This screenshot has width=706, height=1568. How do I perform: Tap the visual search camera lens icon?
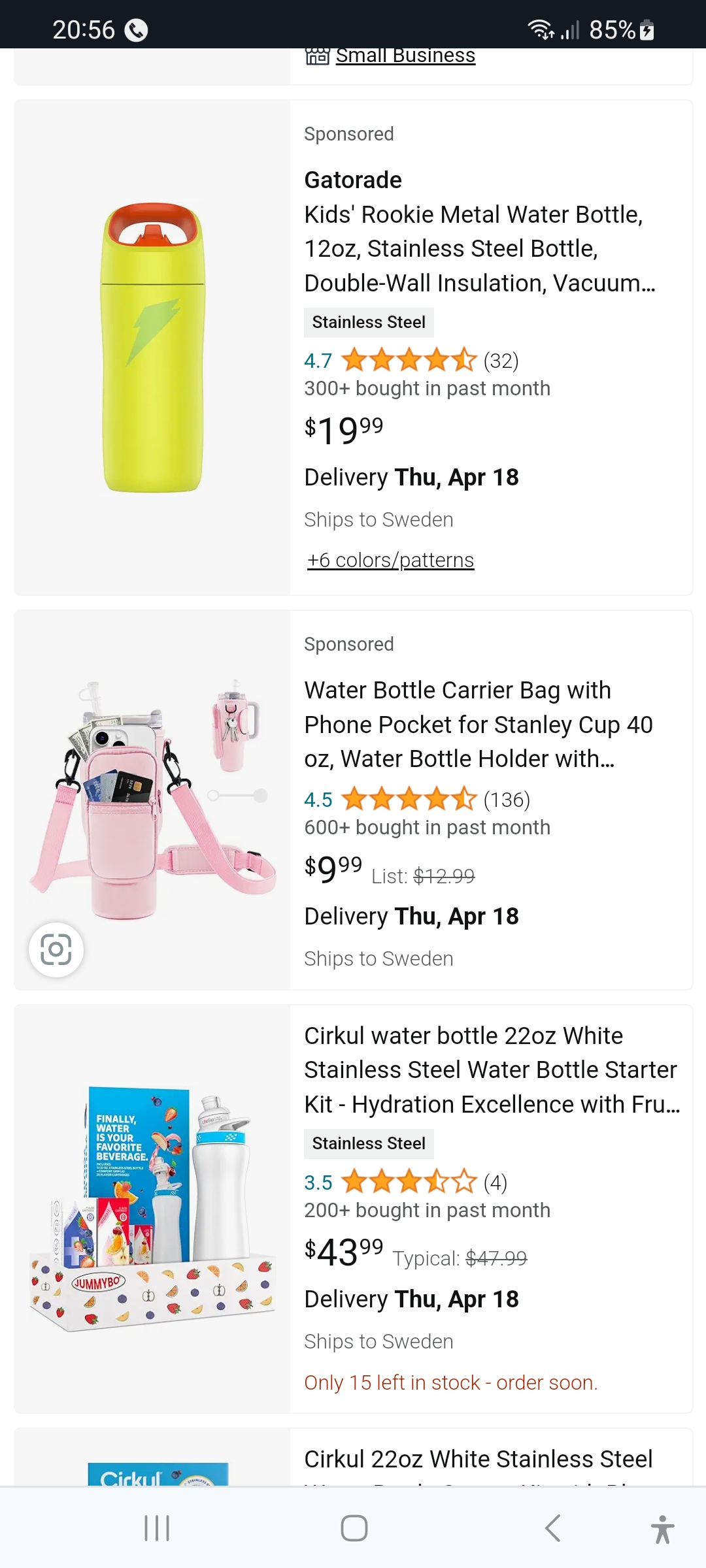pyautogui.click(x=56, y=949)
